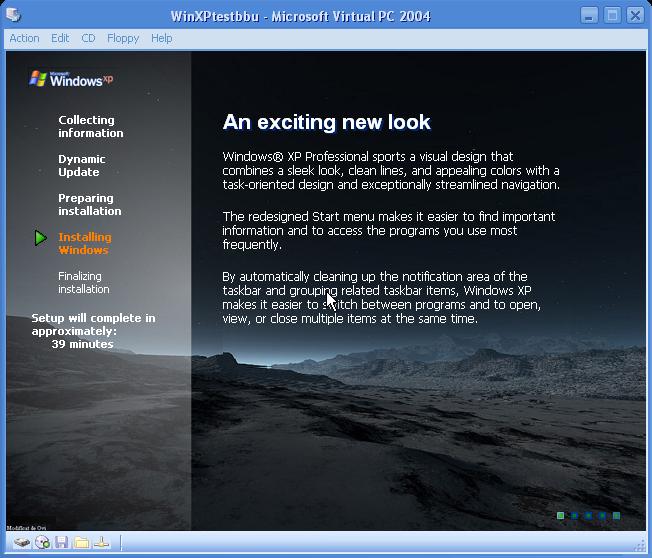
Task: Close the Virtual PC window
Action: tap(635, 16)
